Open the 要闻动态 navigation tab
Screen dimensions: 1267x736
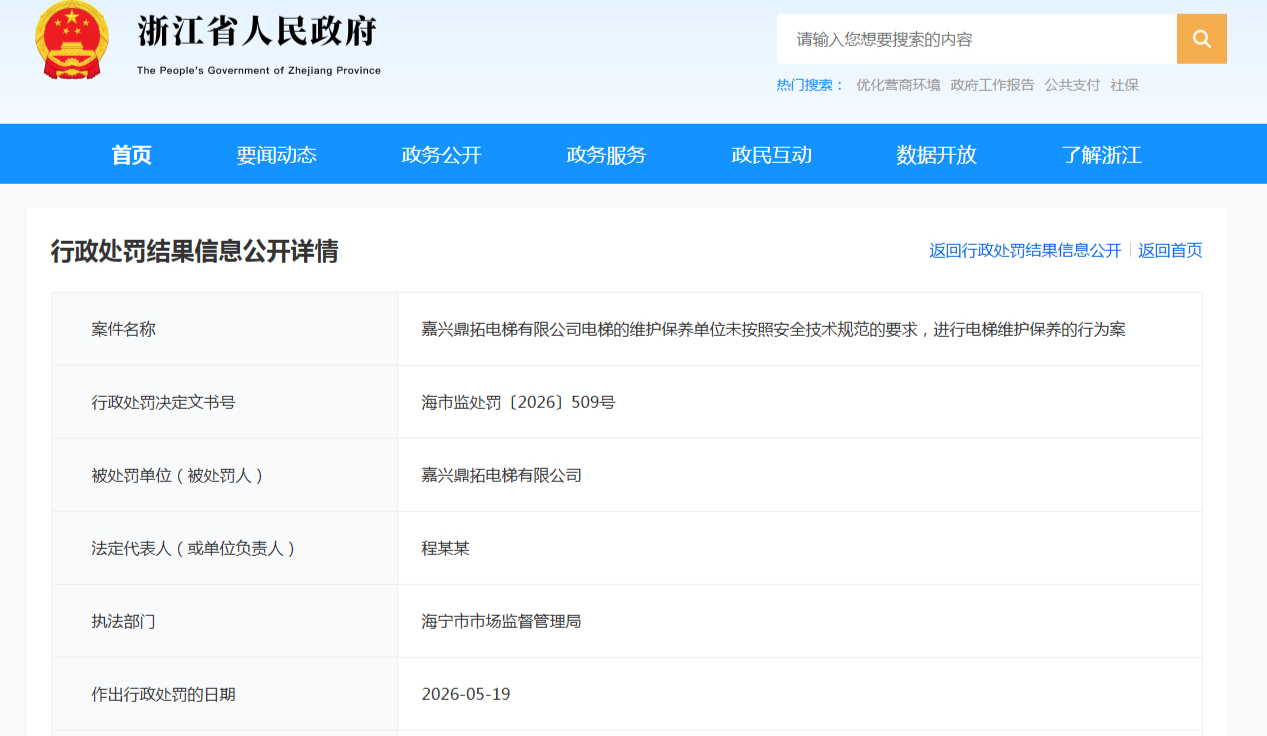coord(276,154)
